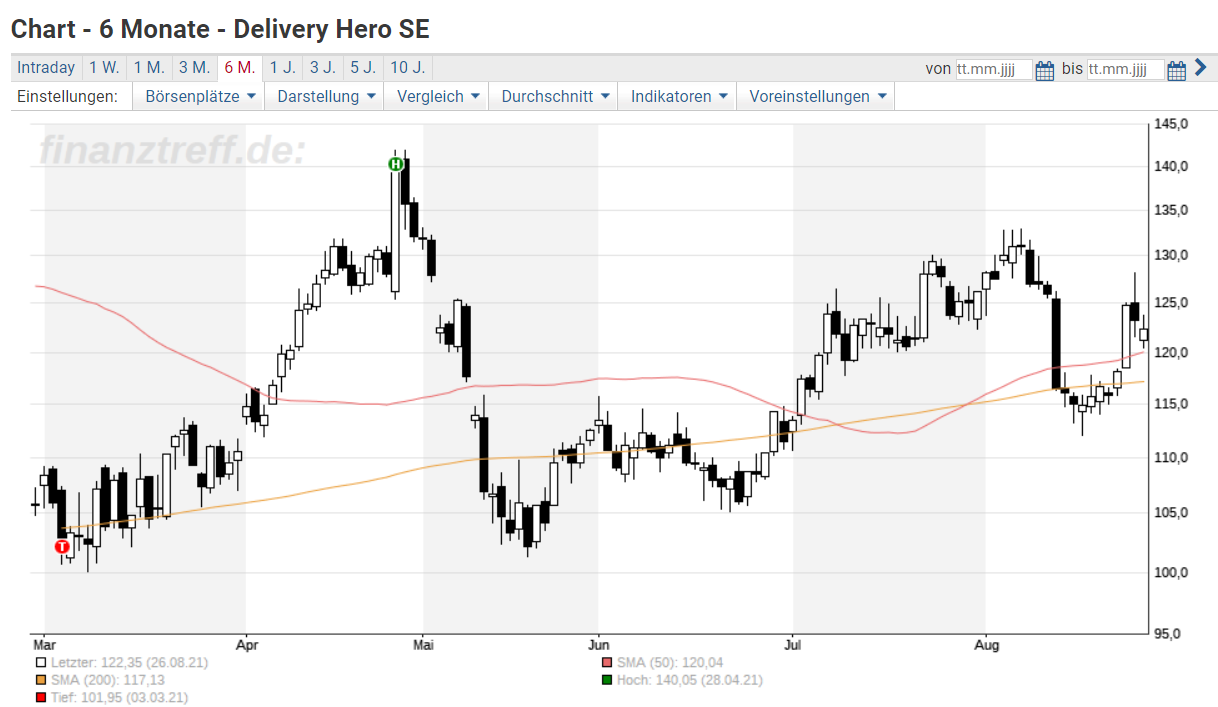The height and width of the screenshot is (707, 1218).
Task: Focus the 'bis' end date input field
Action: pos(1126,70)
